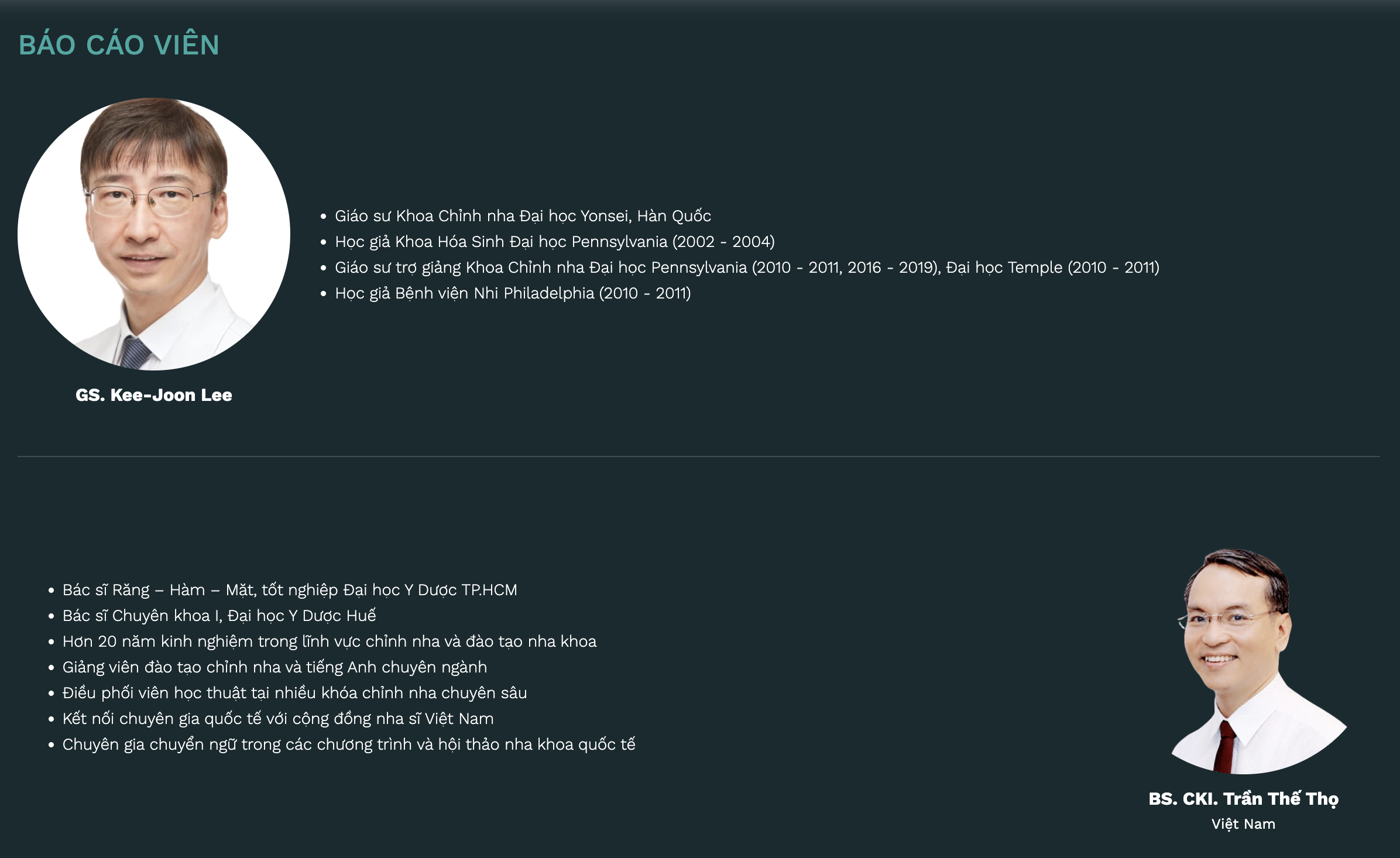This screenshot has height=858, width=1400.
Task: Click the bullet before Bác sĩ Răng Hàm Mặt
Action: (x=51, y=591)
